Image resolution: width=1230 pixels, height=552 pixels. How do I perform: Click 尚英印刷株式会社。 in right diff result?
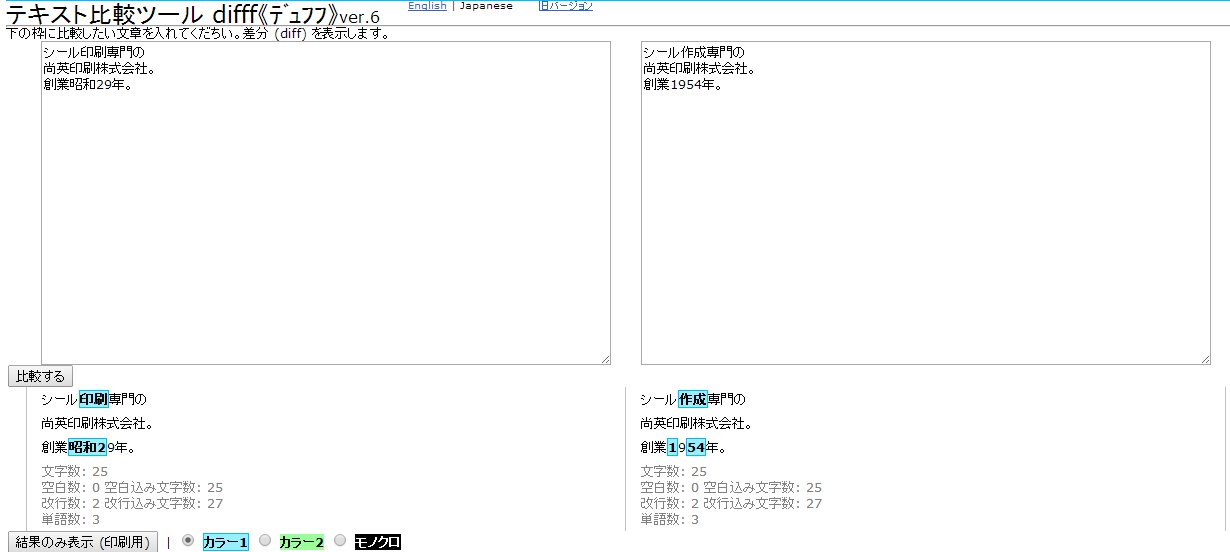[x=698, y=423]
